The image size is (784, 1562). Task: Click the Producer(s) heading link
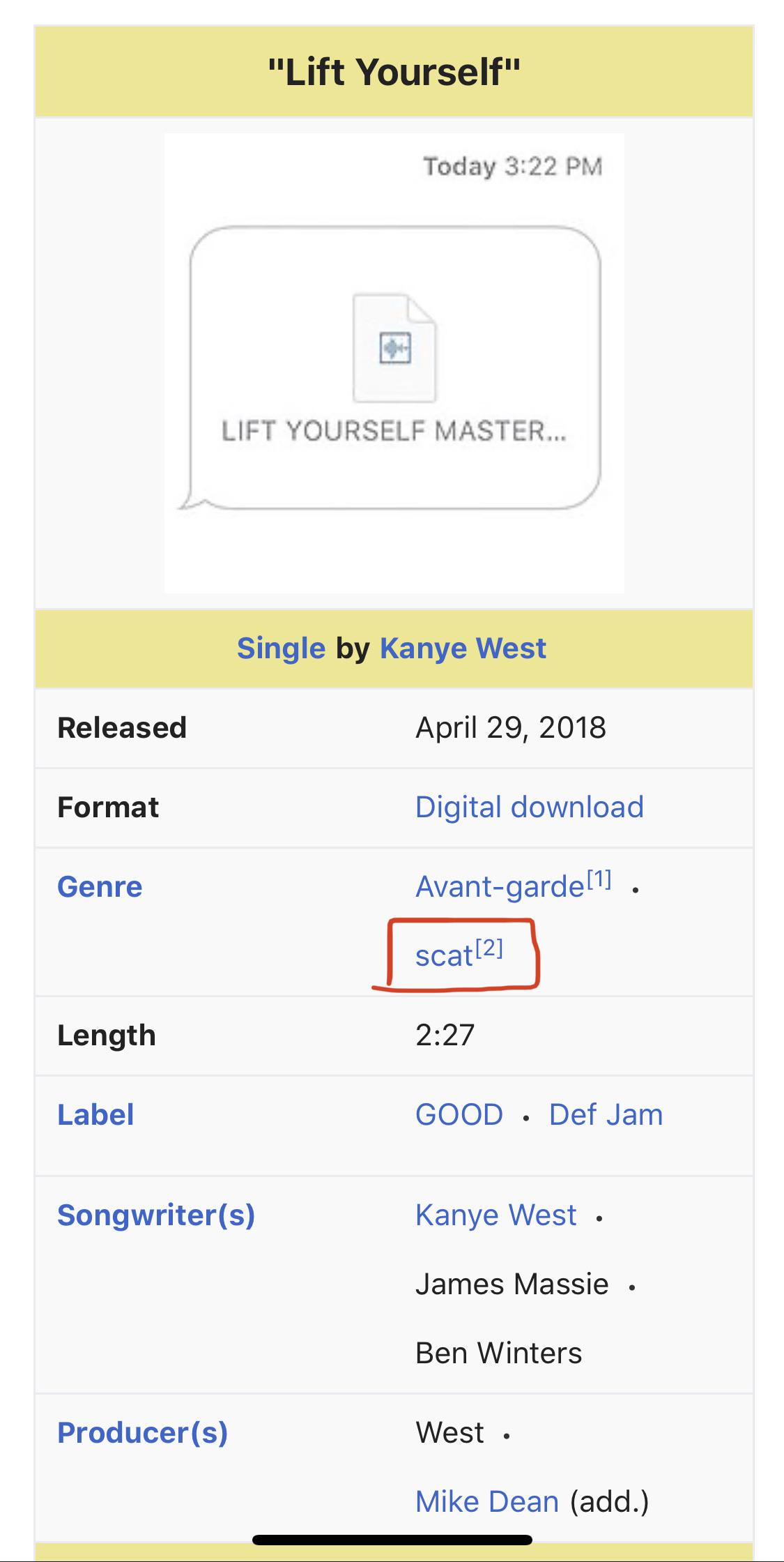(143, 1433)
